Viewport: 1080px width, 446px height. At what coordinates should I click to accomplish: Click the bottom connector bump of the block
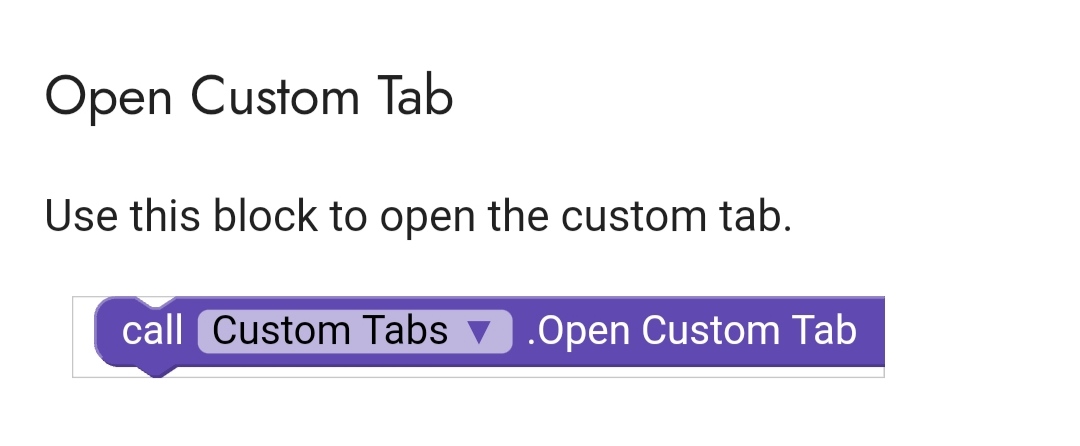pyautogui.click(x=154, y=371)
